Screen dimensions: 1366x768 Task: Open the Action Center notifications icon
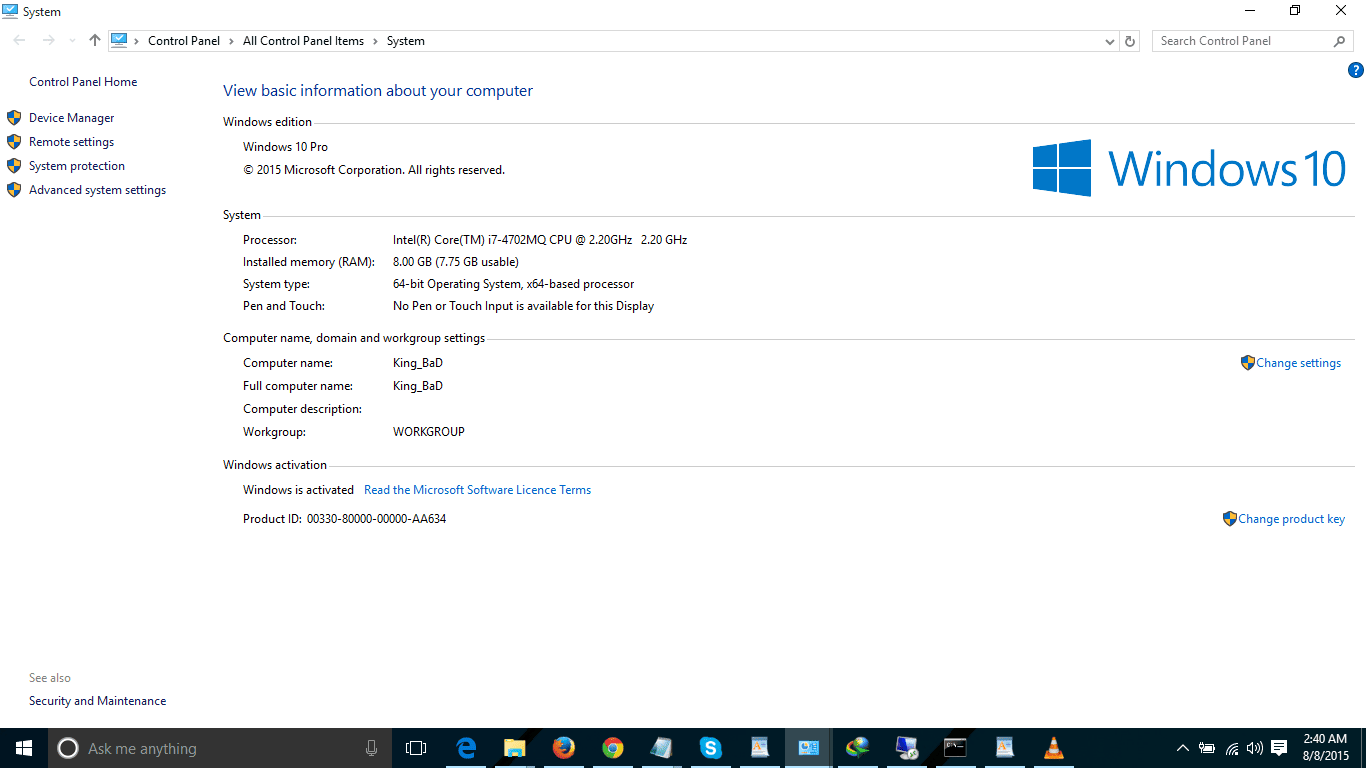tap(1279, 748)
